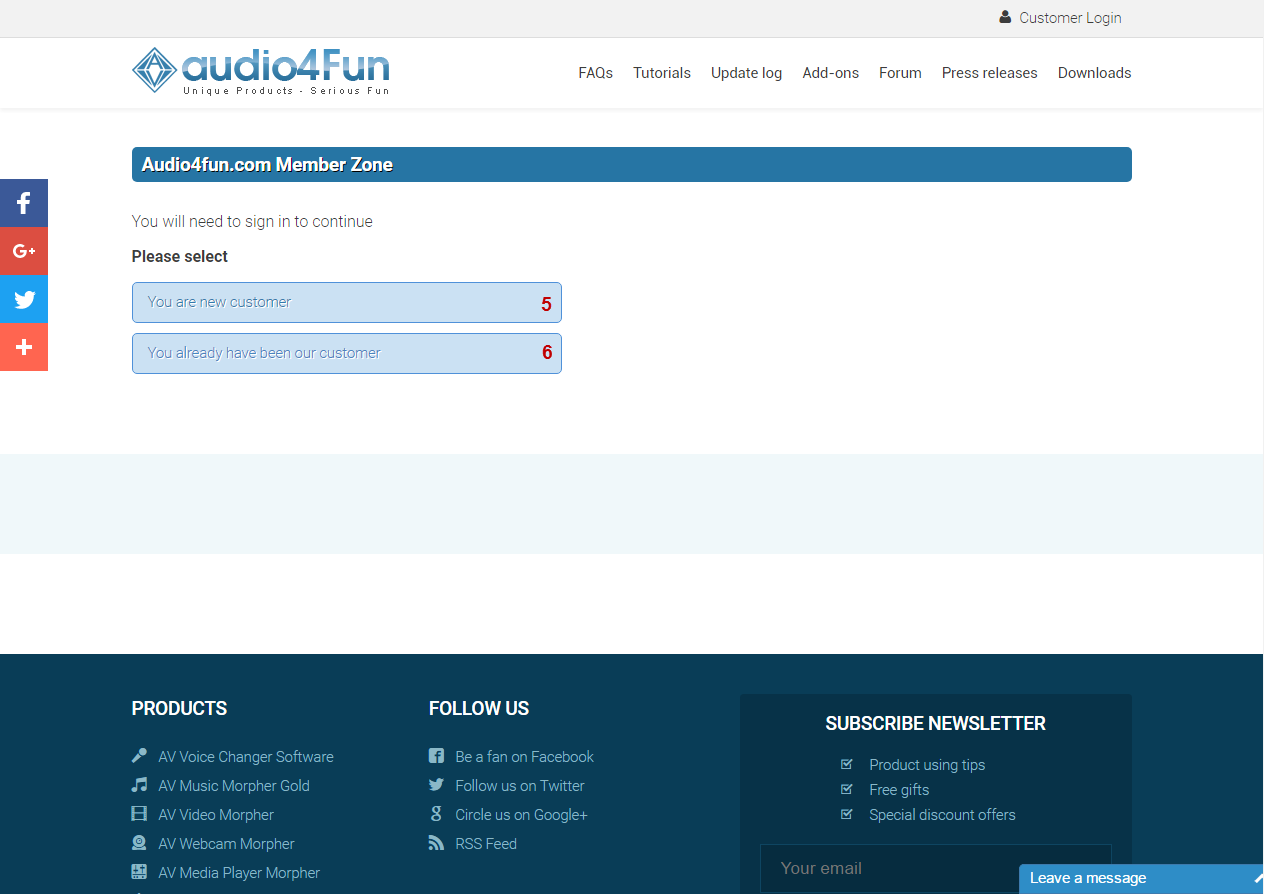
Task: Click the 'Audio4fun.com Member Zone' heading
Action: pos(267,165)
